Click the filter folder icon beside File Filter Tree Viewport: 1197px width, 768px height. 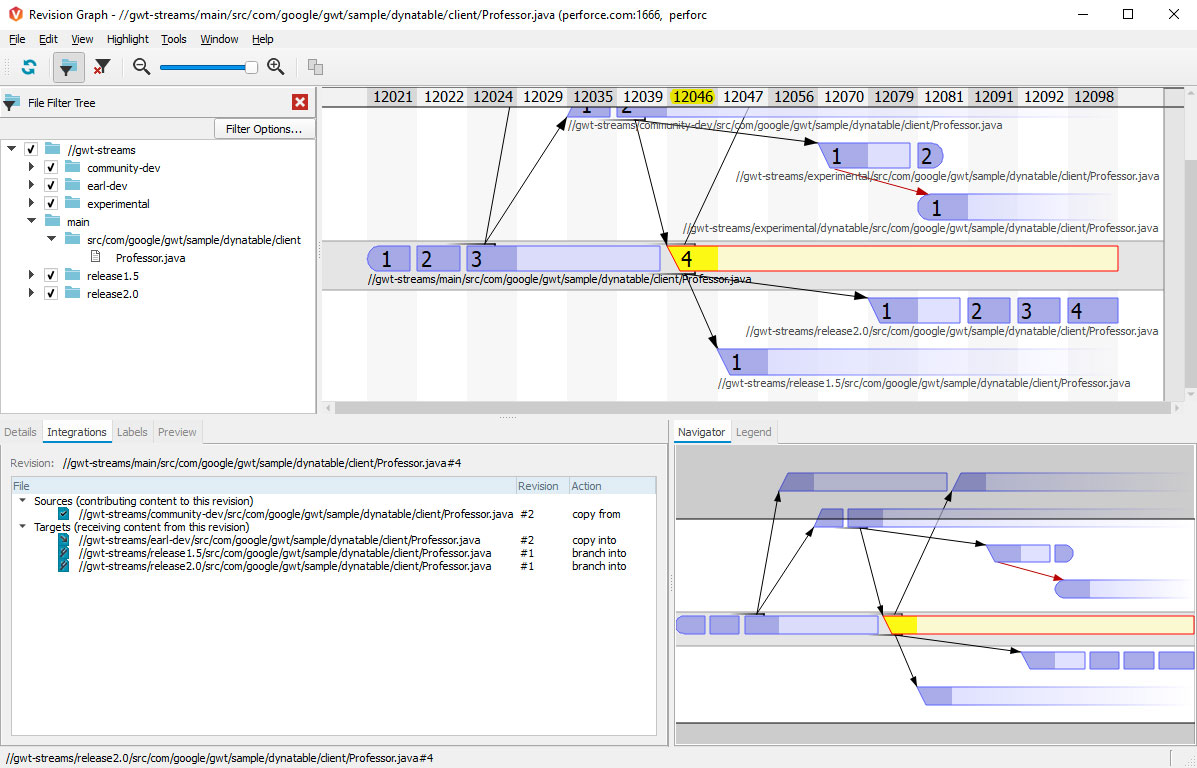pyautogui.click(x=12, y=101)
